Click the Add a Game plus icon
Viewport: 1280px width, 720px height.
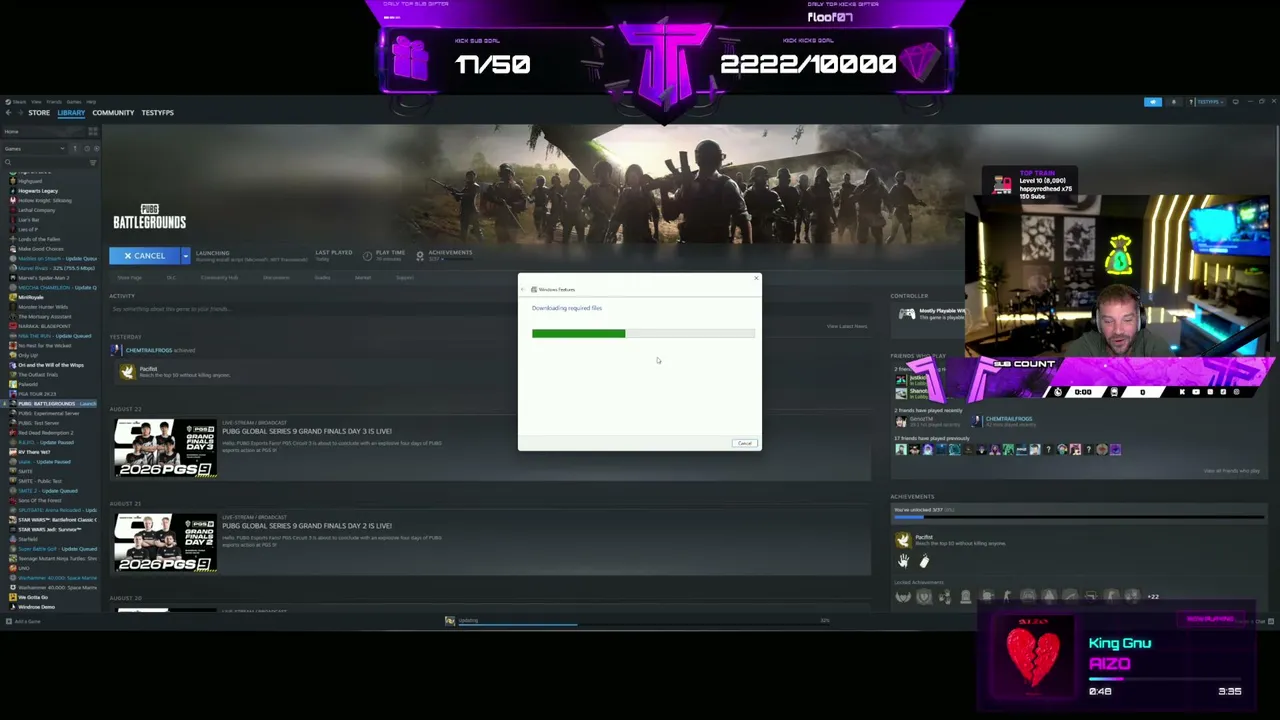point(8,622)
